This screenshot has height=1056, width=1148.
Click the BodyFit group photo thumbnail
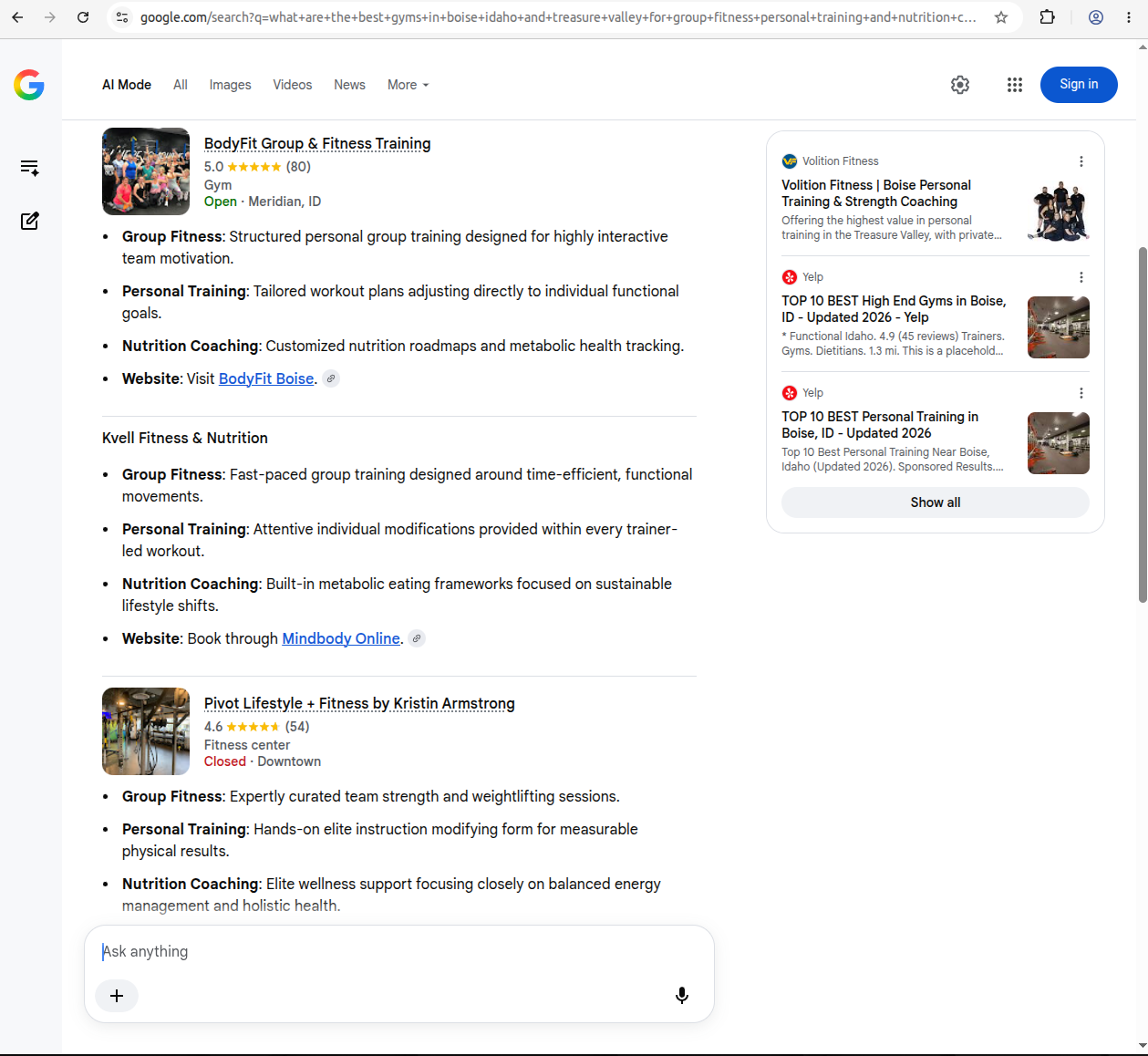(146, 171)
